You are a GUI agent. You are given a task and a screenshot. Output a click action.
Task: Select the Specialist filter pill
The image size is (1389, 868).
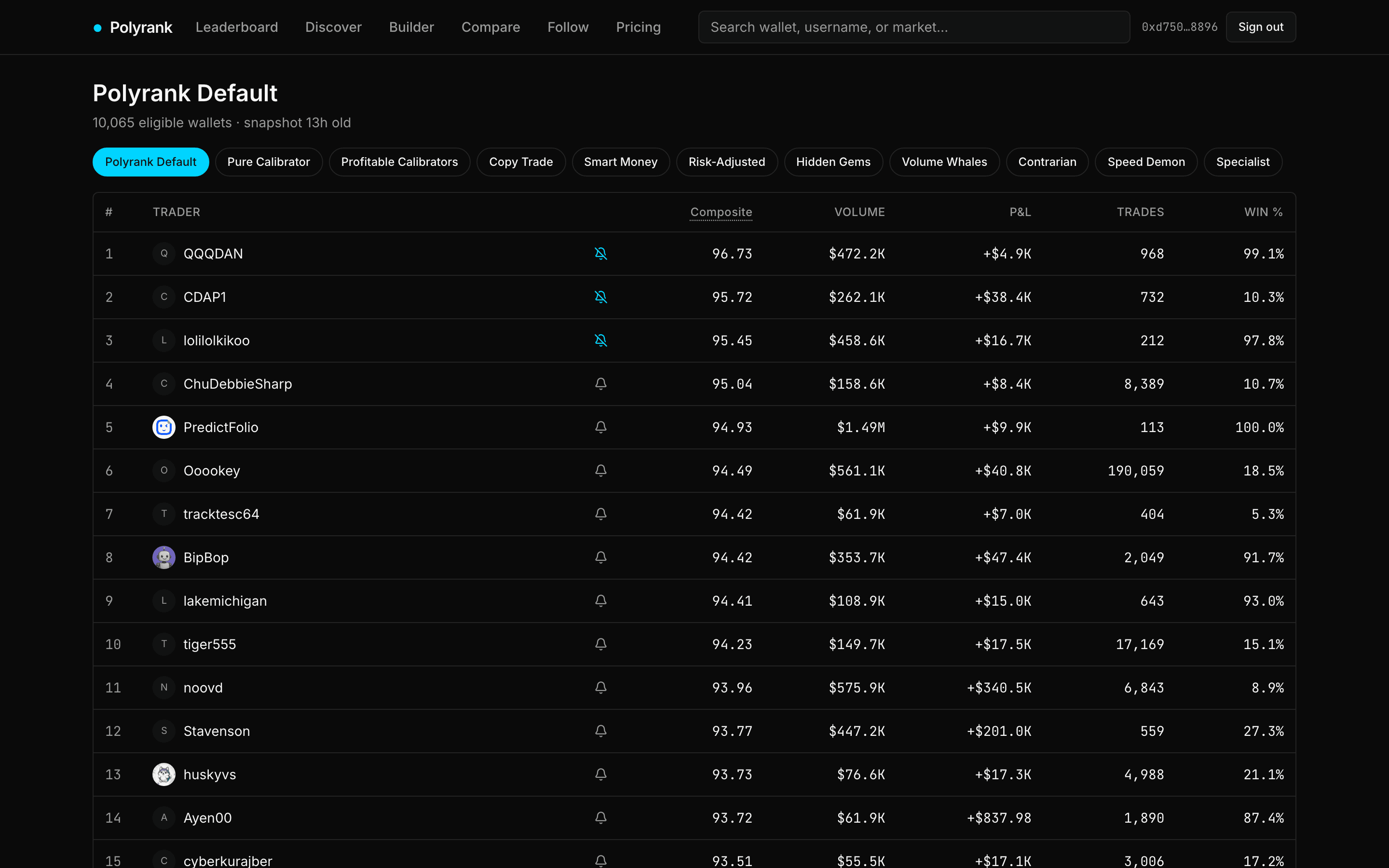click(1243, 162)
